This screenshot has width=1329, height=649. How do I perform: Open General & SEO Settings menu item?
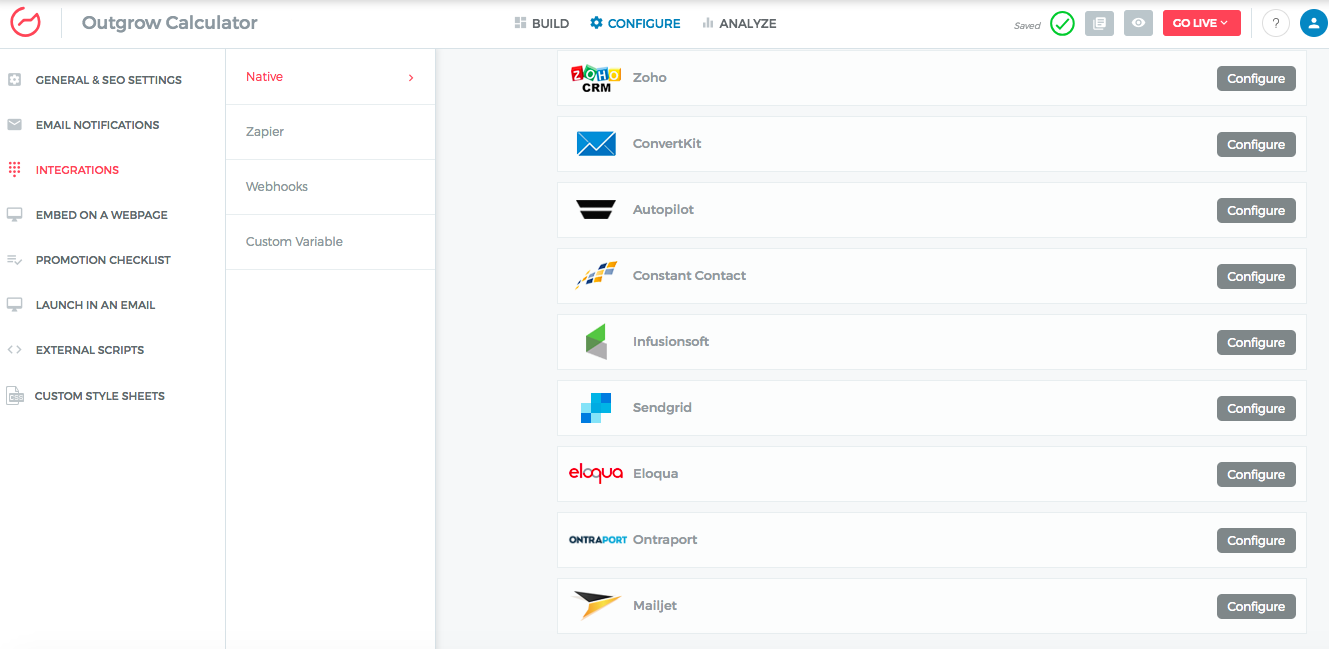pyautogui.click(x=109, y=80)
